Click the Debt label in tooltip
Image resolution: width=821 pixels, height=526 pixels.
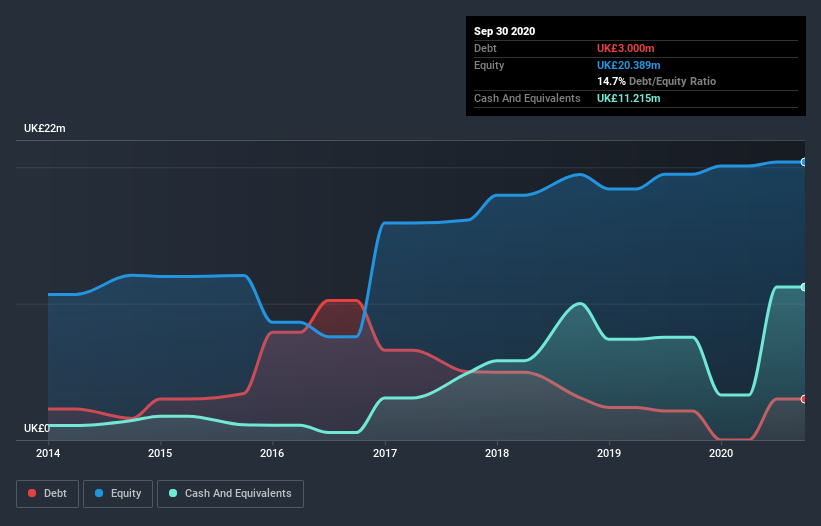tap(485, 48)
